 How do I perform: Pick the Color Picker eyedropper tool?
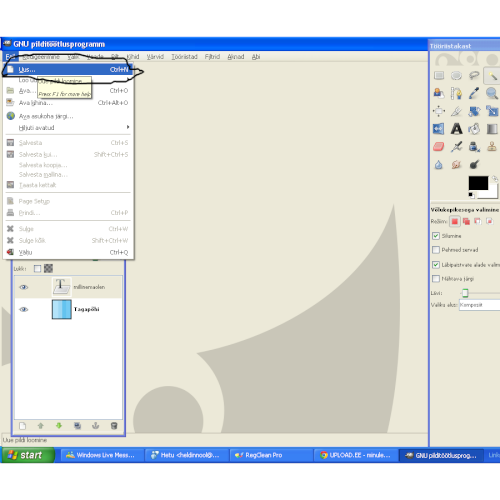pyautogui.click(x=474, y=93)
